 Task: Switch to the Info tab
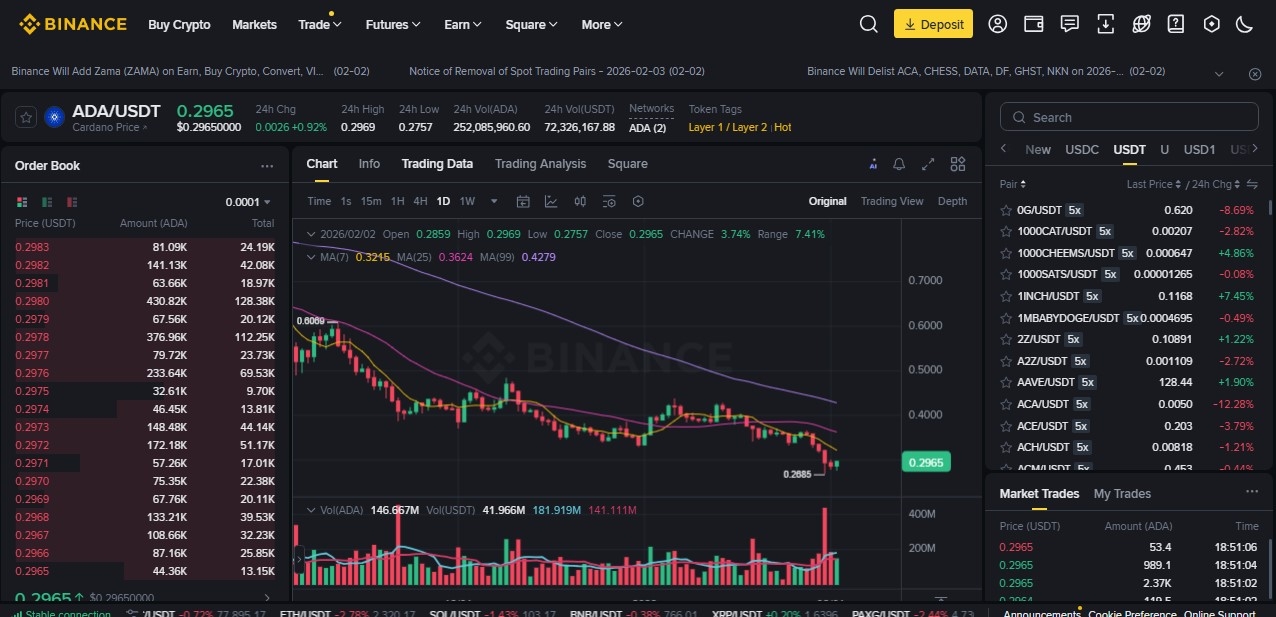(x=369, y=164)
